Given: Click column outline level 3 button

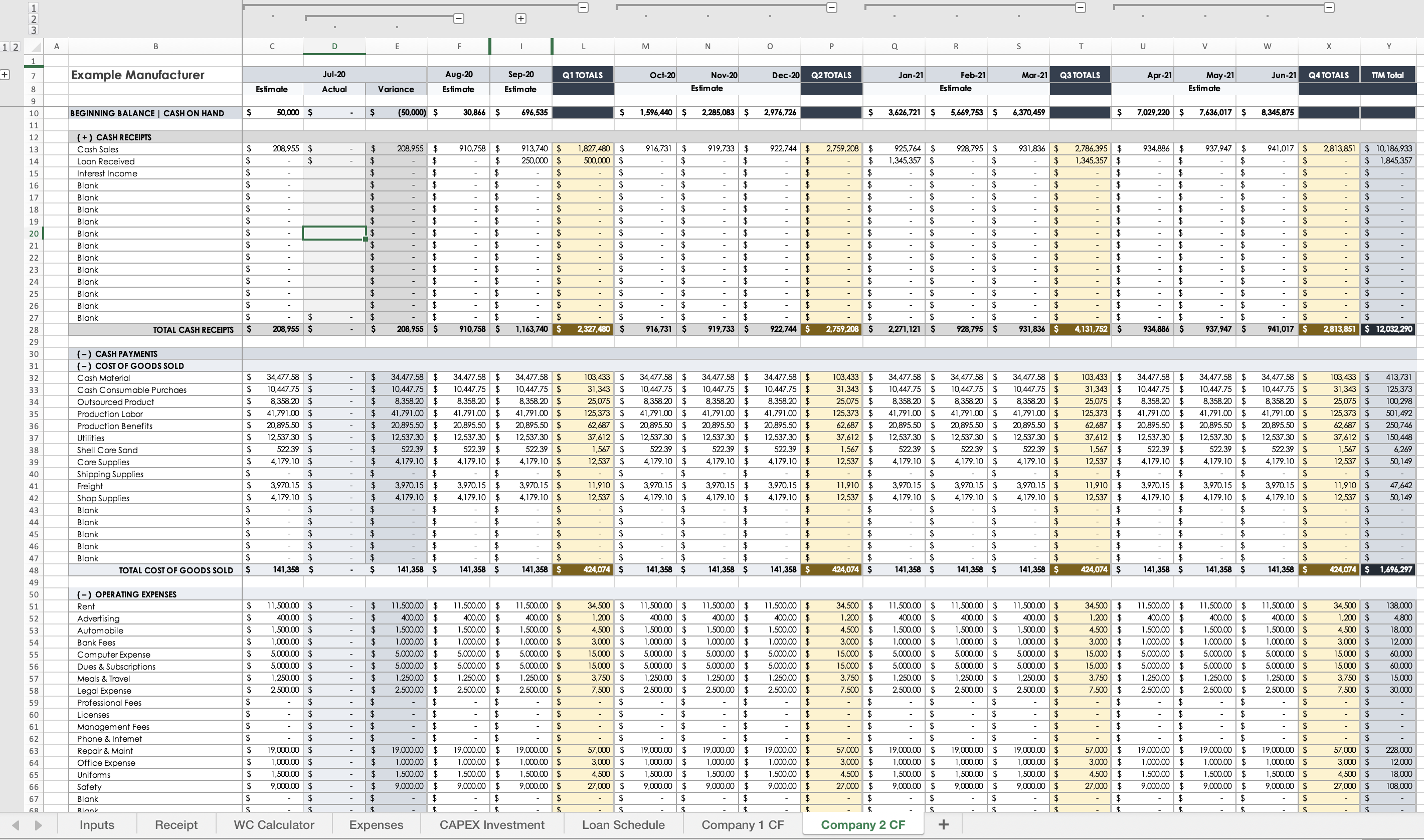Looking at the screenshot, I should point(34,30).
